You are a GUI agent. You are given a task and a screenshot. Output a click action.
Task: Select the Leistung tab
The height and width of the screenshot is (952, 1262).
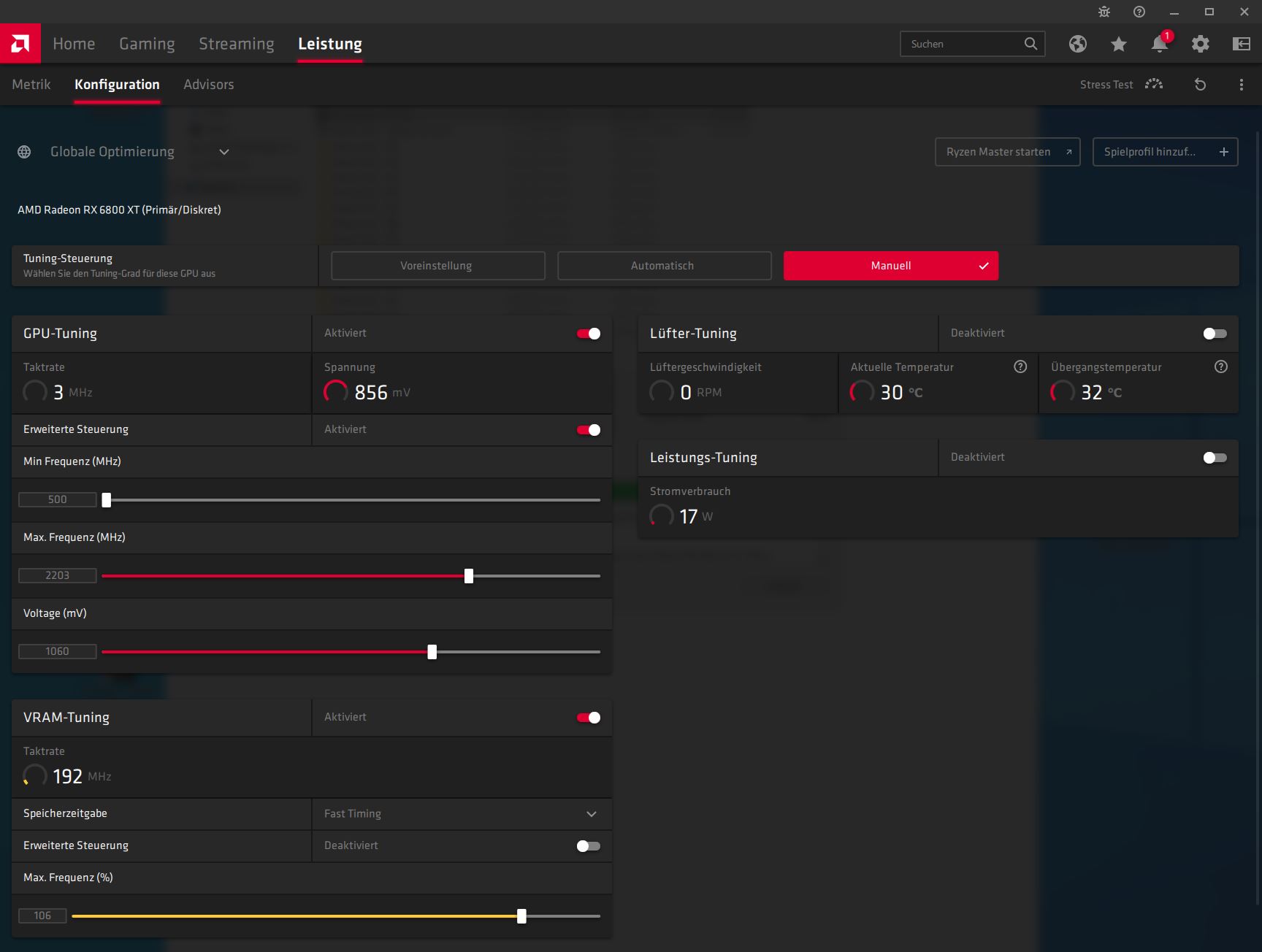(330, 44)
